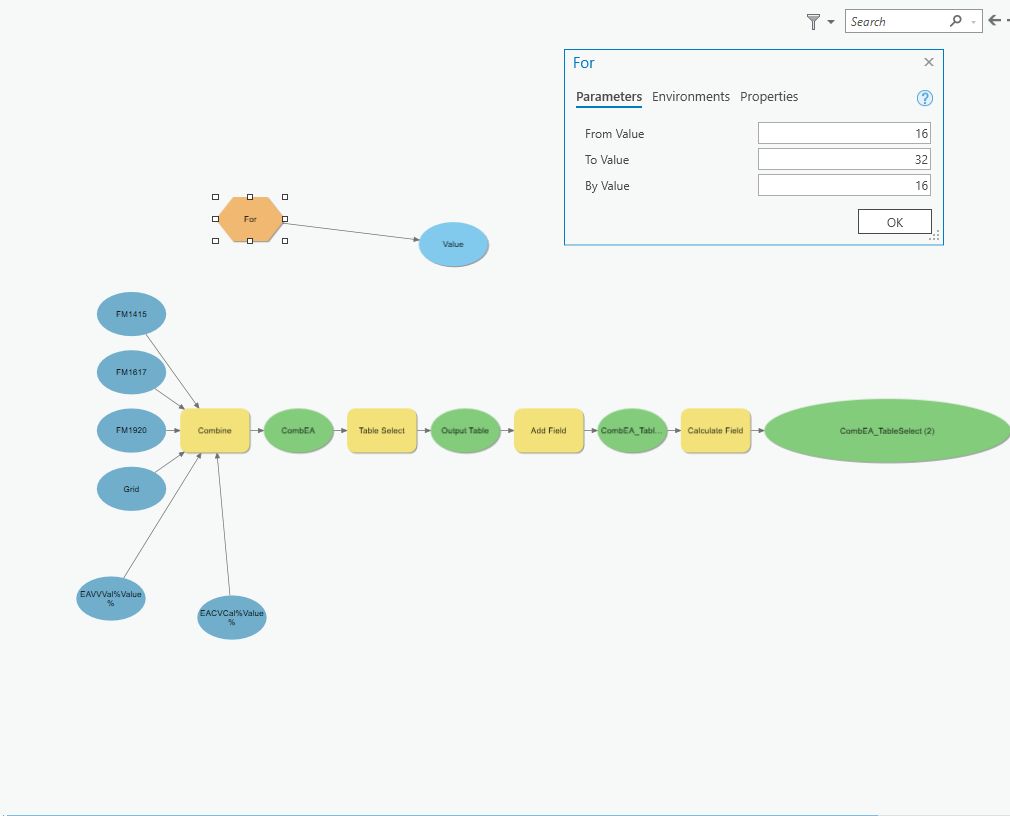Open the search options dropdown arrow
Viewport: 1010px width, 816px height.
click(x=973, y=23)
